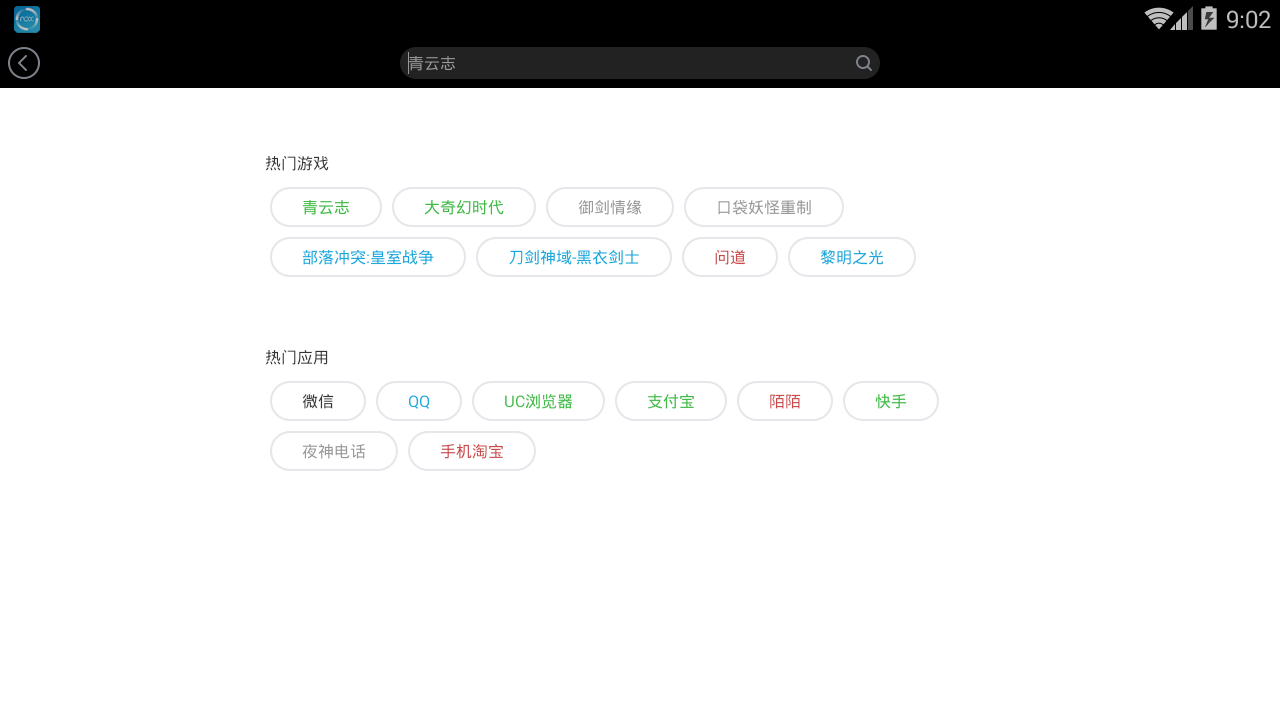Tap the QQ app tag

pos(419,401)
